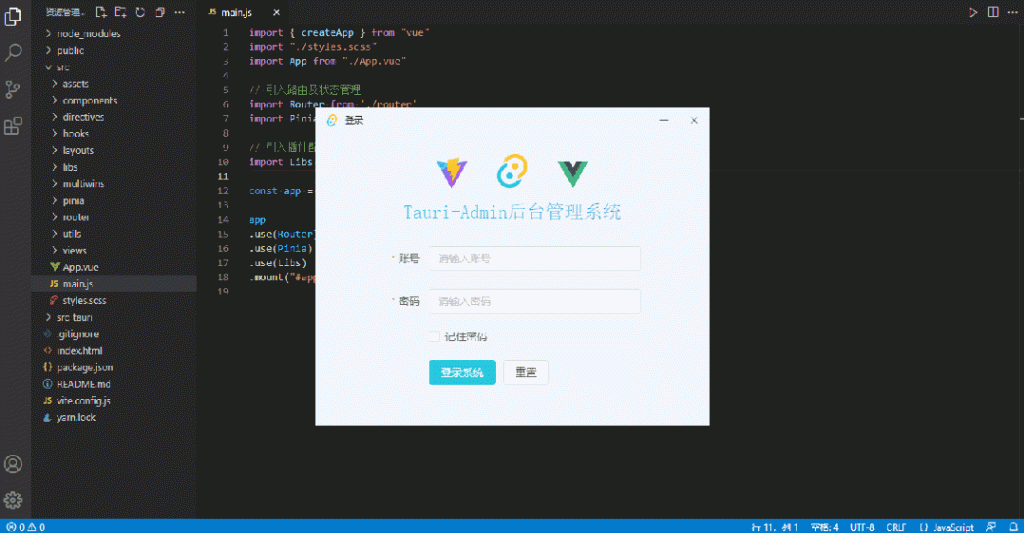This screenshot has height=533, width=1024.
Task: Open the Manage gear icon
Action: [x=13, y=500]
